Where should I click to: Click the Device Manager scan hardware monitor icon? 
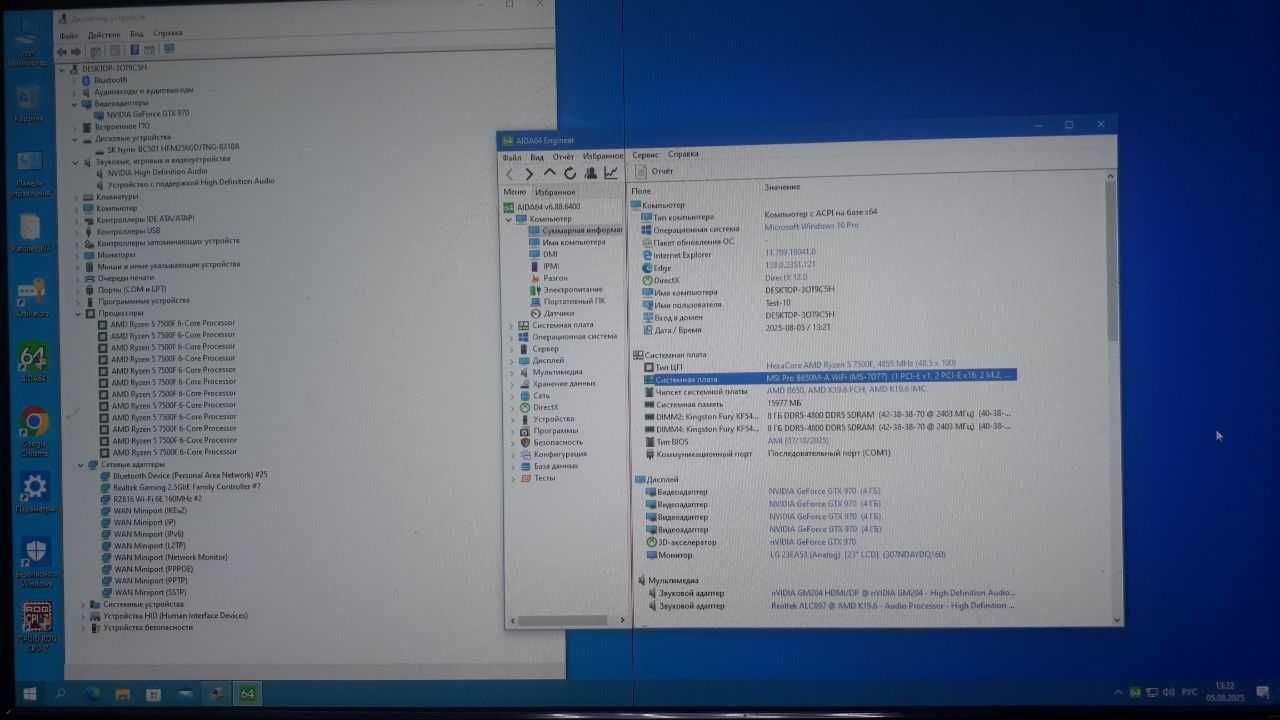169,49
